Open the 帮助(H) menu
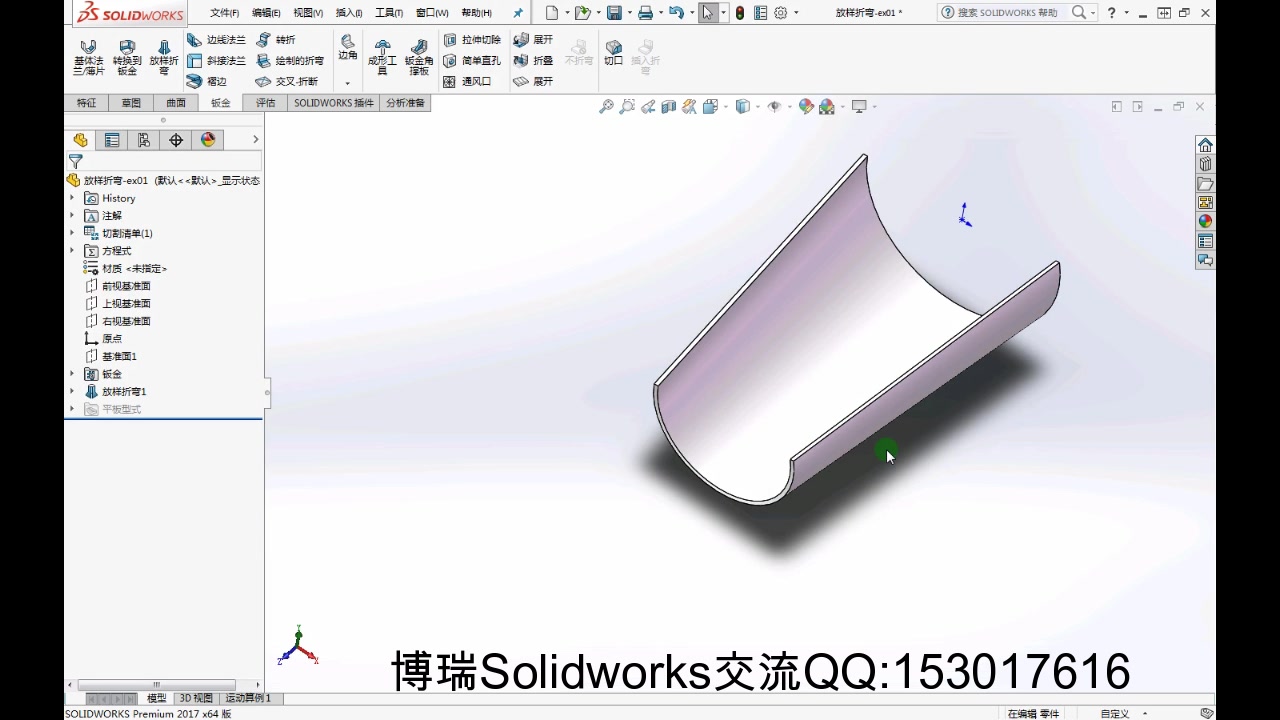 [476, 13]
